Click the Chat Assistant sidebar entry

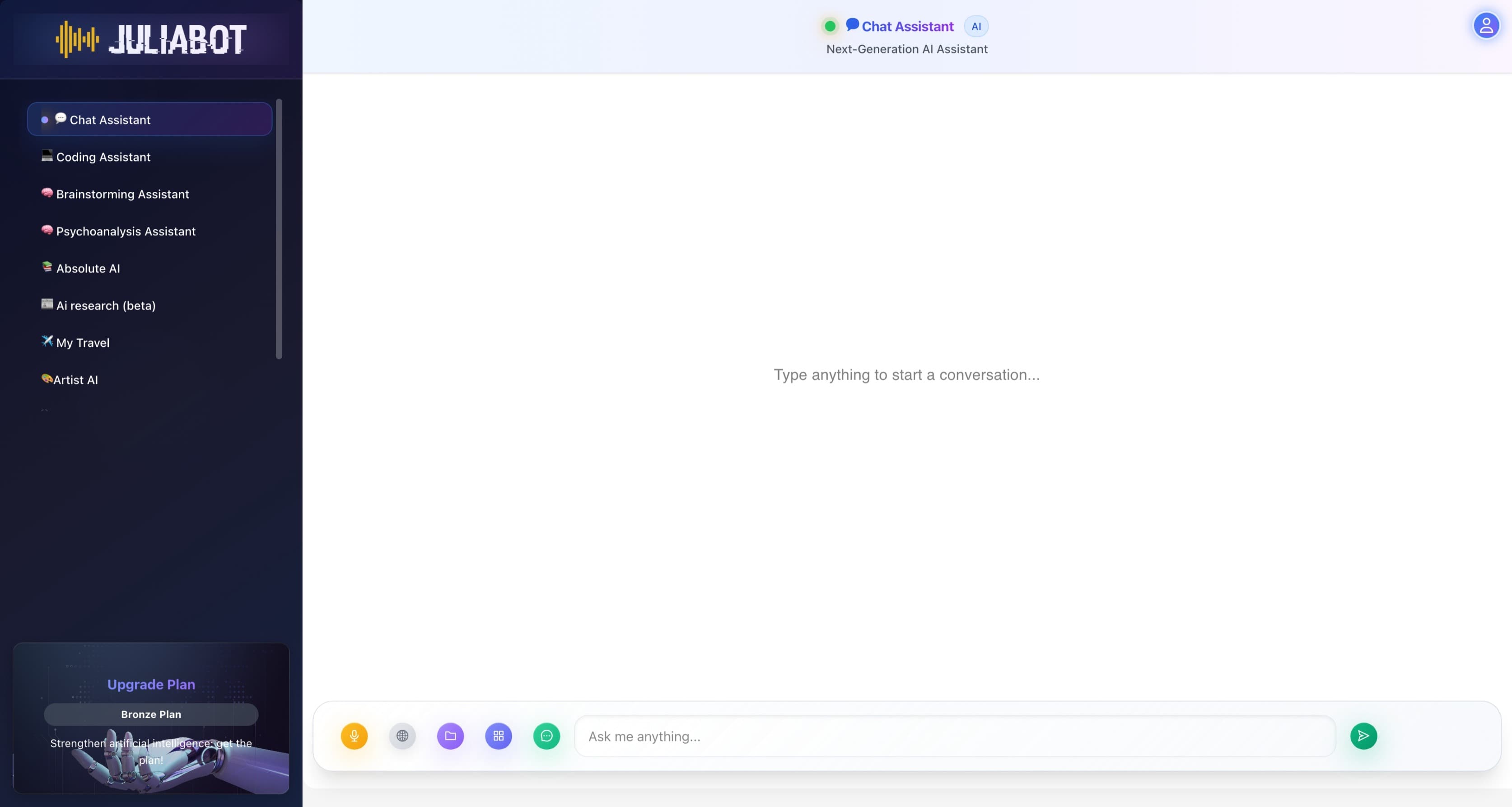109,119
